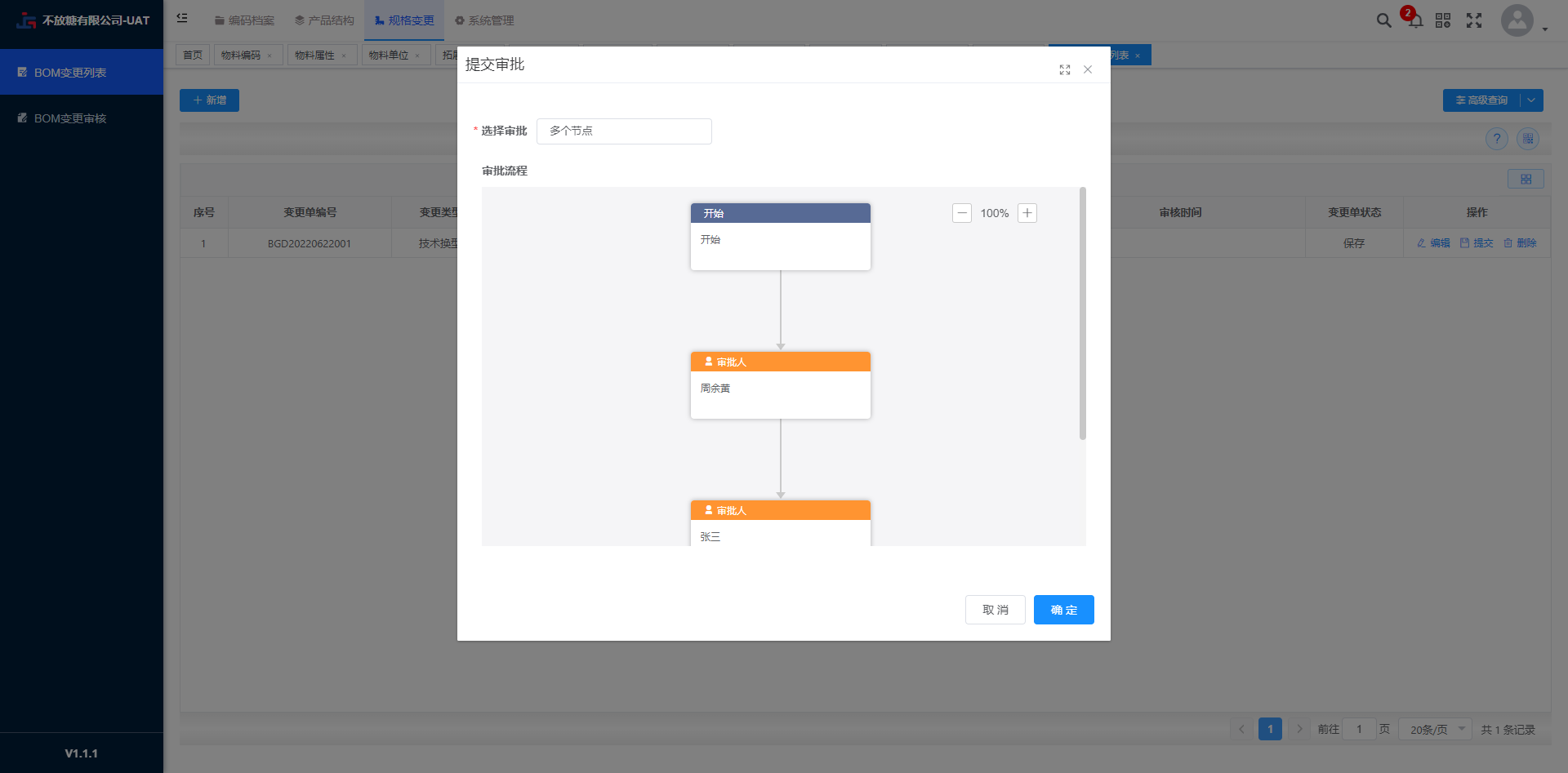The width and height of the screenshot is (1568, 773).
Task: Open the QR code grid icon
Action: point(1443,20)
